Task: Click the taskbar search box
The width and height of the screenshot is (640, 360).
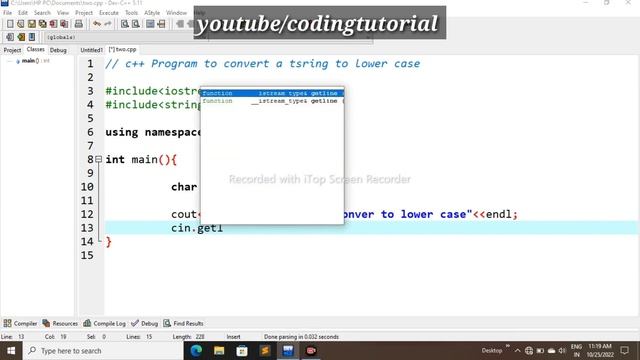Action: [103, 351]
